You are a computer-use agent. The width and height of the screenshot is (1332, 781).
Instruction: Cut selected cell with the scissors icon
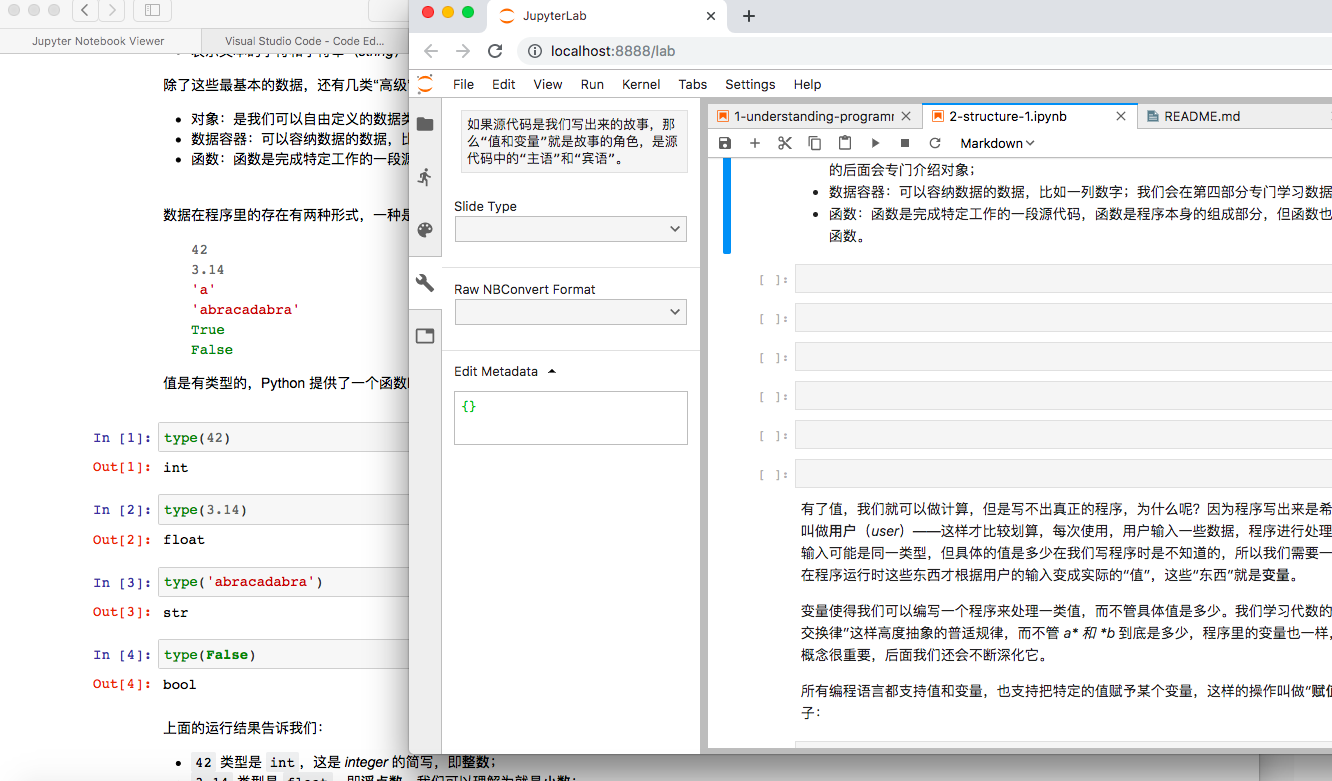pos(785,143)
